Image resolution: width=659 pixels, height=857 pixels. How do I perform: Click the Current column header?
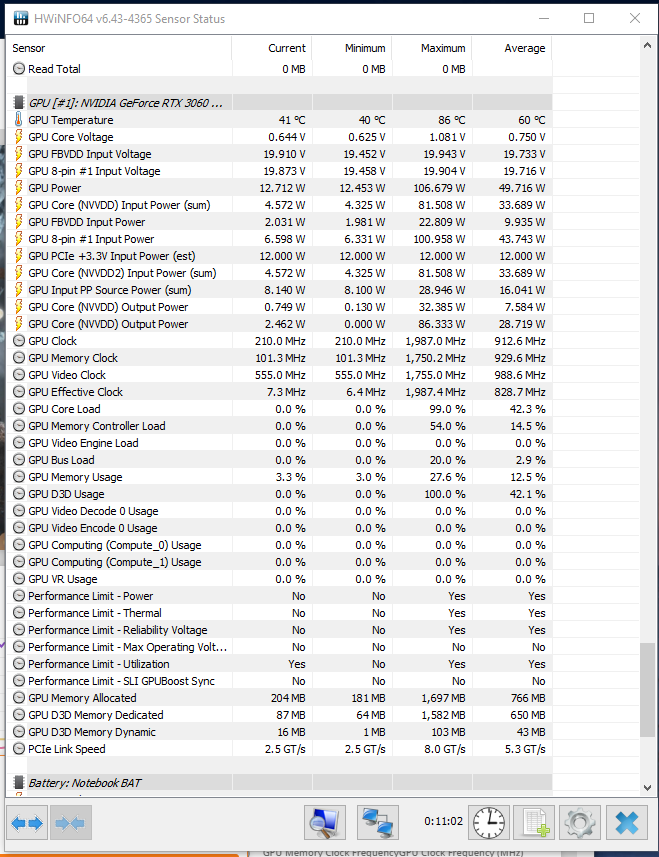272,48
